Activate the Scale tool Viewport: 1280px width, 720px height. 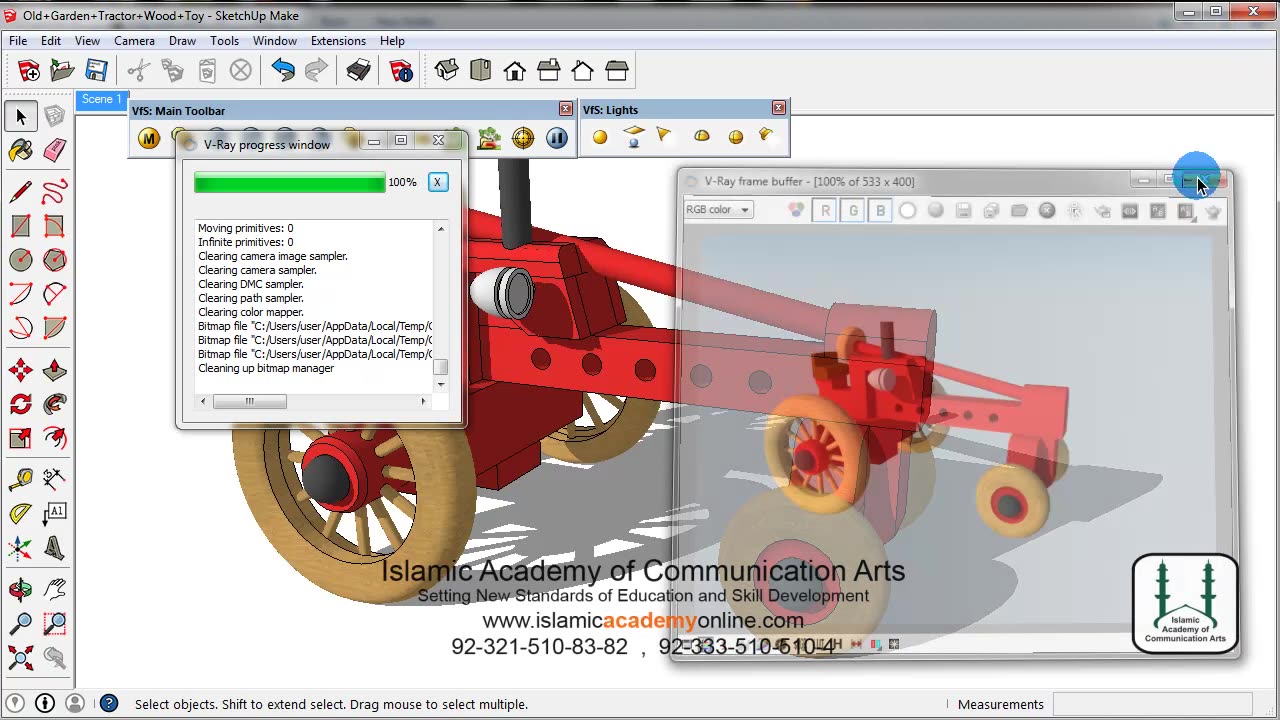(x=20, y=438)
